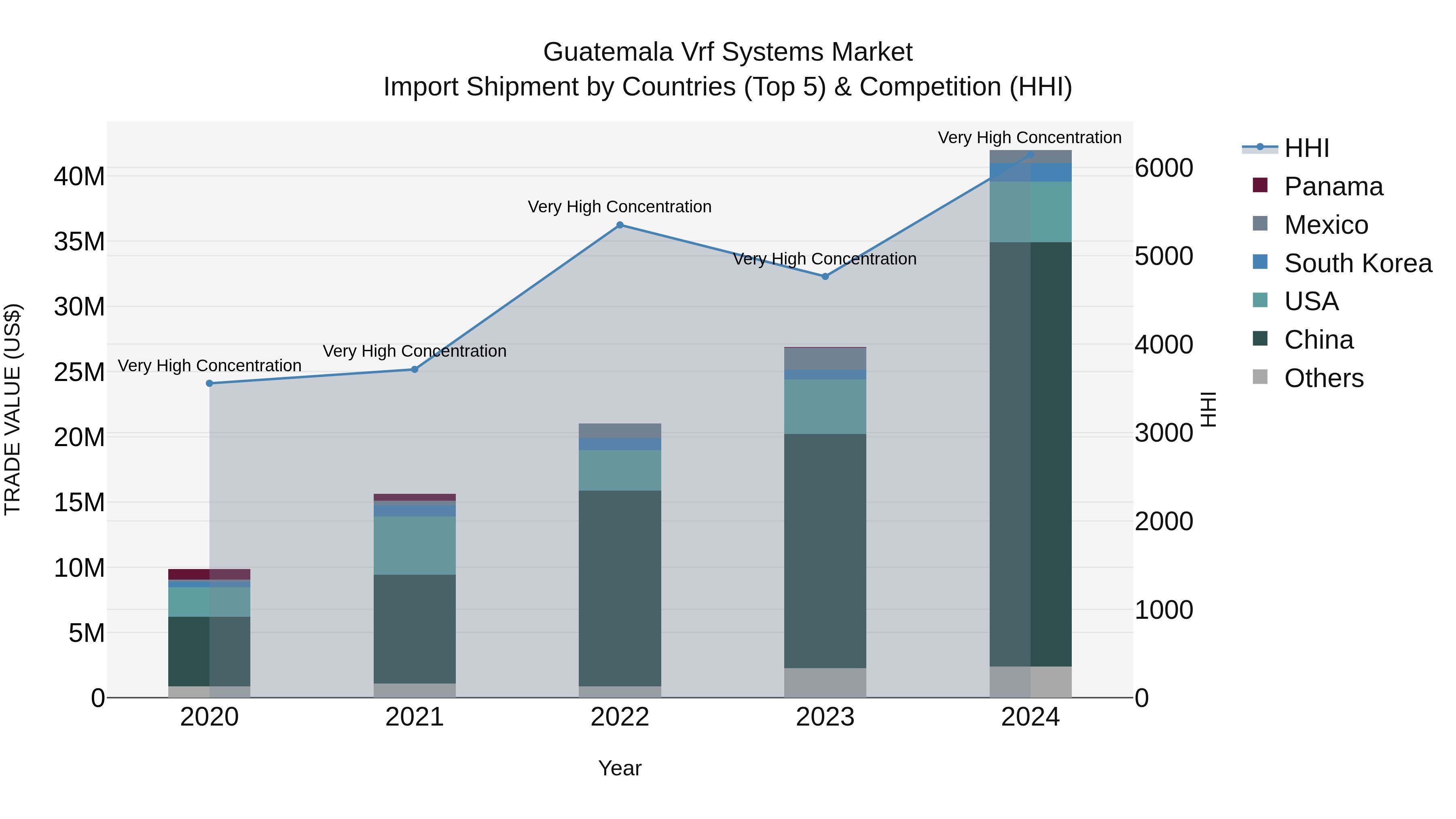Select the USA segment of the 2021 bar
This screenshot has width=1456, height=819.
[414, 546]
